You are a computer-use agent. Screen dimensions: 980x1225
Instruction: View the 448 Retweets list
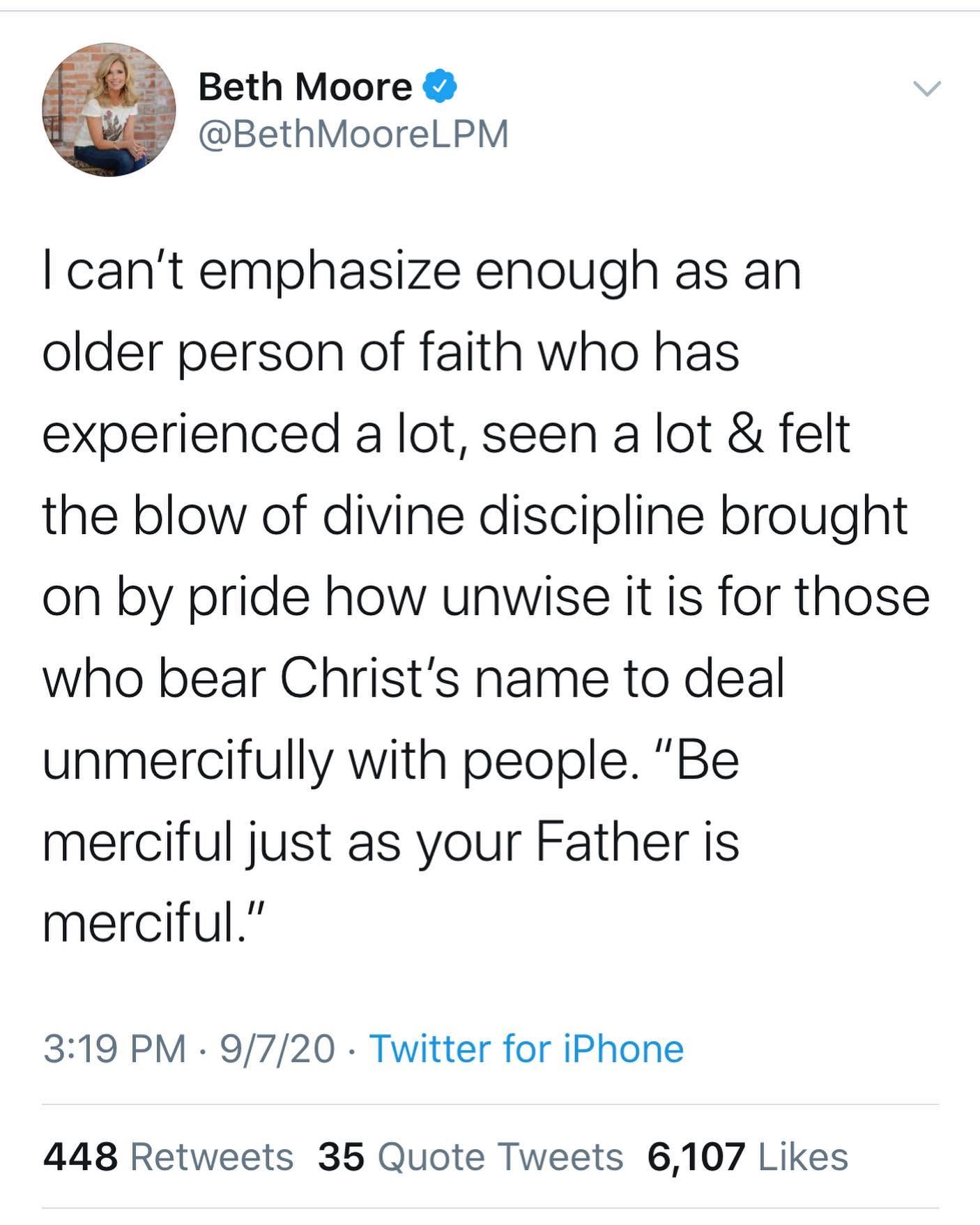168,1157
